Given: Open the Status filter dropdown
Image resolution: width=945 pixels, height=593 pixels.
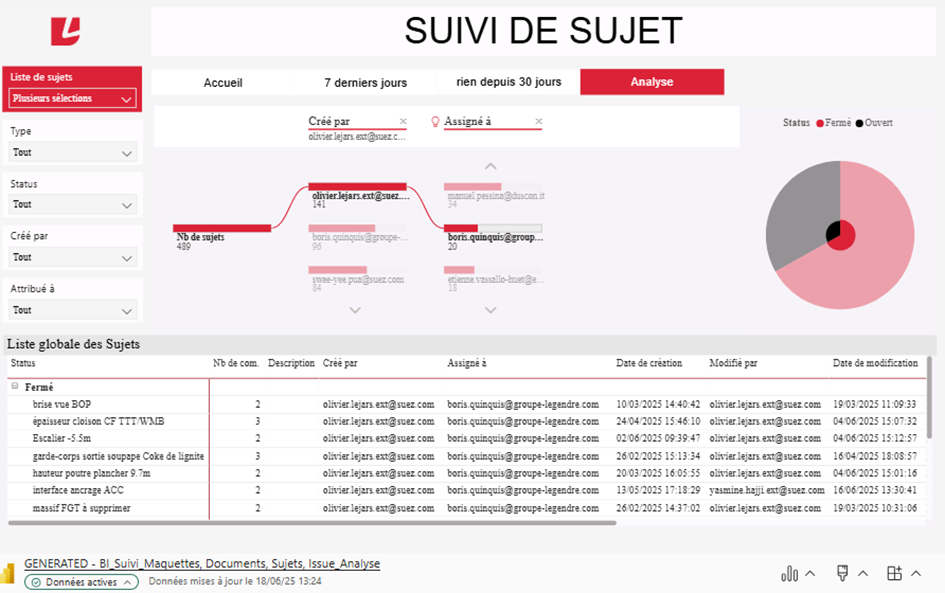Looking at the screenshot, I should coord(72,204).
